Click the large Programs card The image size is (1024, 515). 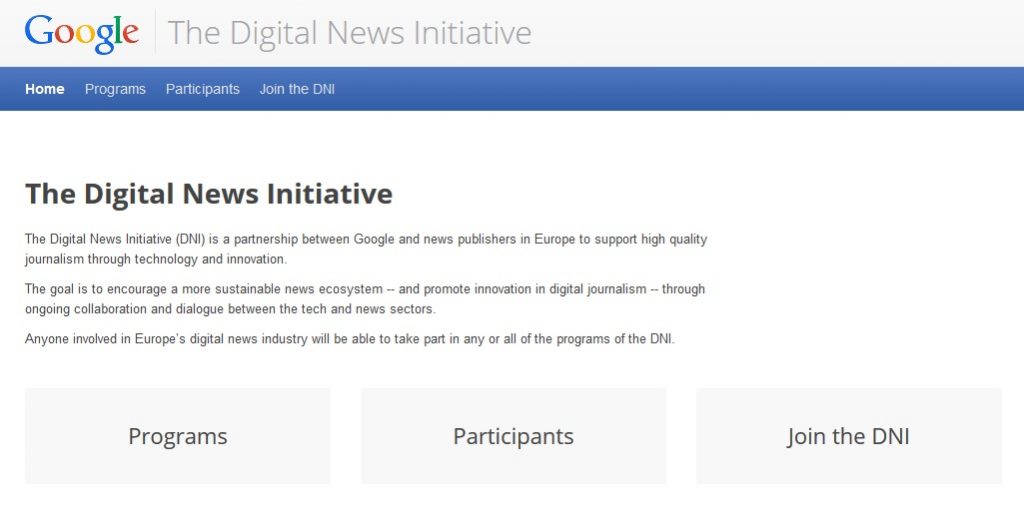coord(178,436)
